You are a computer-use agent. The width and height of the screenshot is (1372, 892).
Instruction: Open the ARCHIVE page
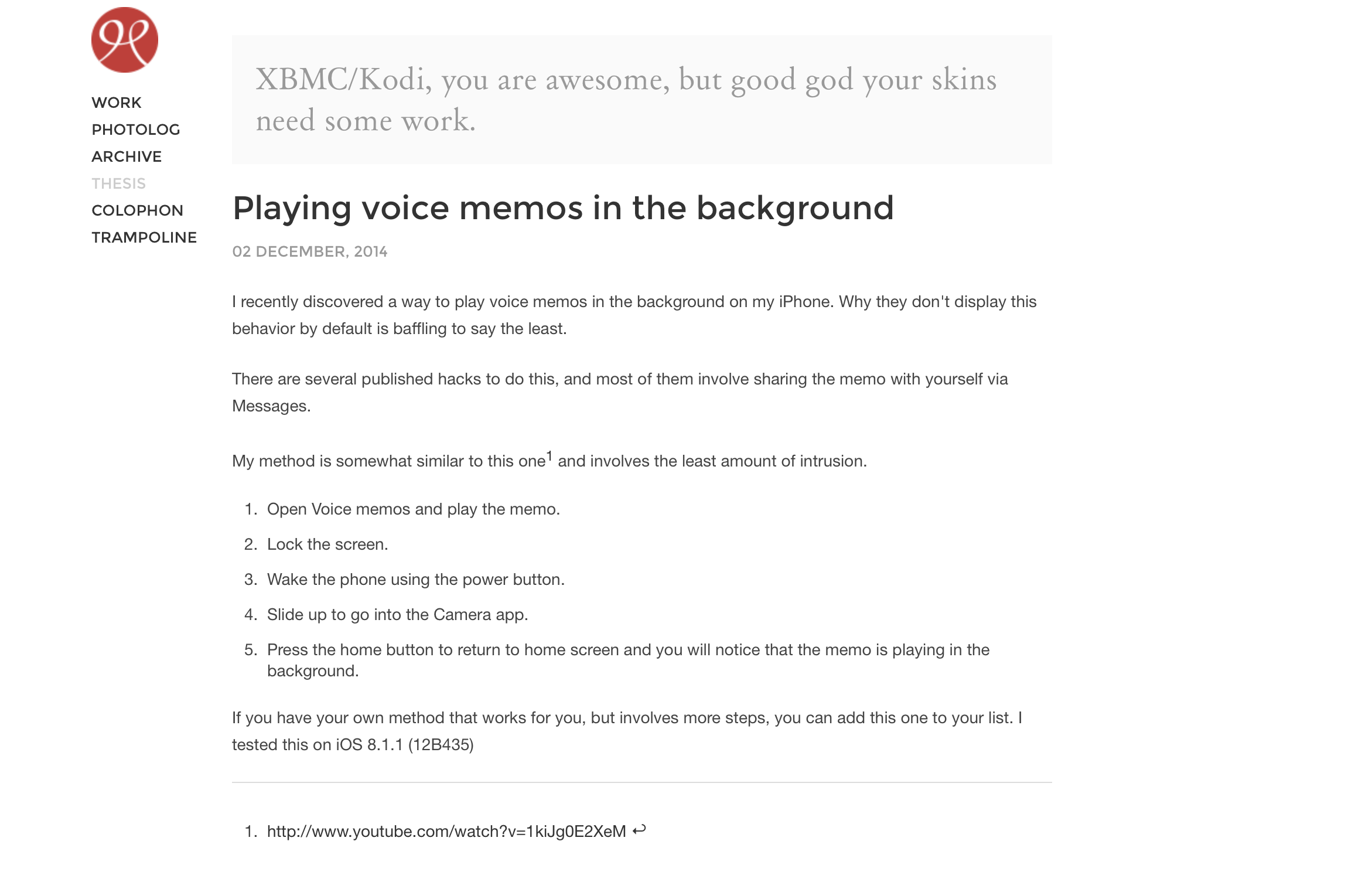click(127, 156)
